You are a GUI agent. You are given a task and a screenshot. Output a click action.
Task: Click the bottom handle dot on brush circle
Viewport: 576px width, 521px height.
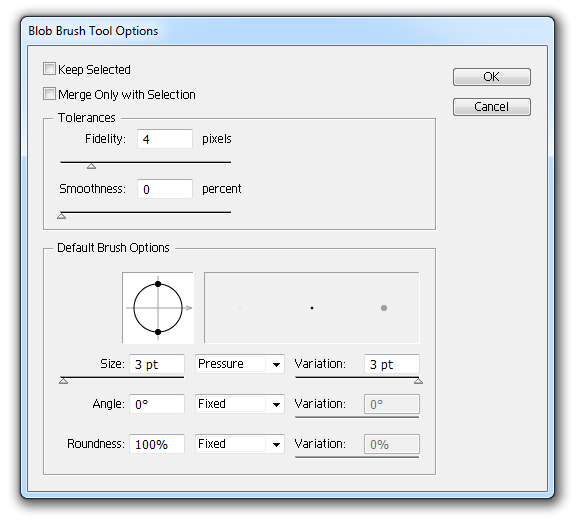point(158,332)
